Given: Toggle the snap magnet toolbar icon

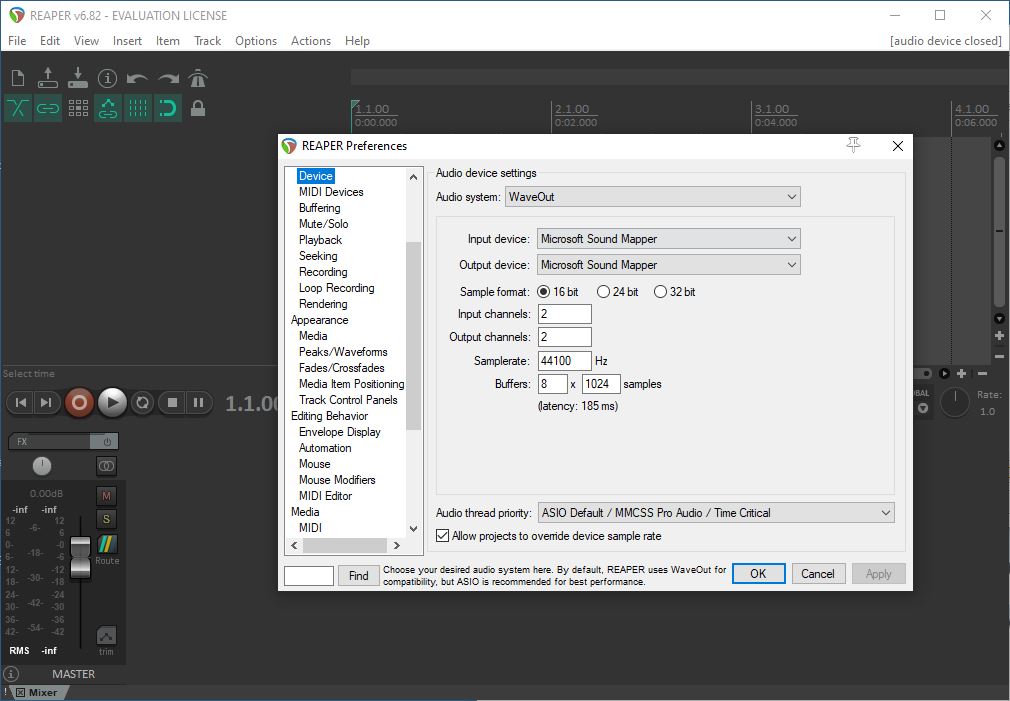Looking at the screenshot, I should [167, 108].
